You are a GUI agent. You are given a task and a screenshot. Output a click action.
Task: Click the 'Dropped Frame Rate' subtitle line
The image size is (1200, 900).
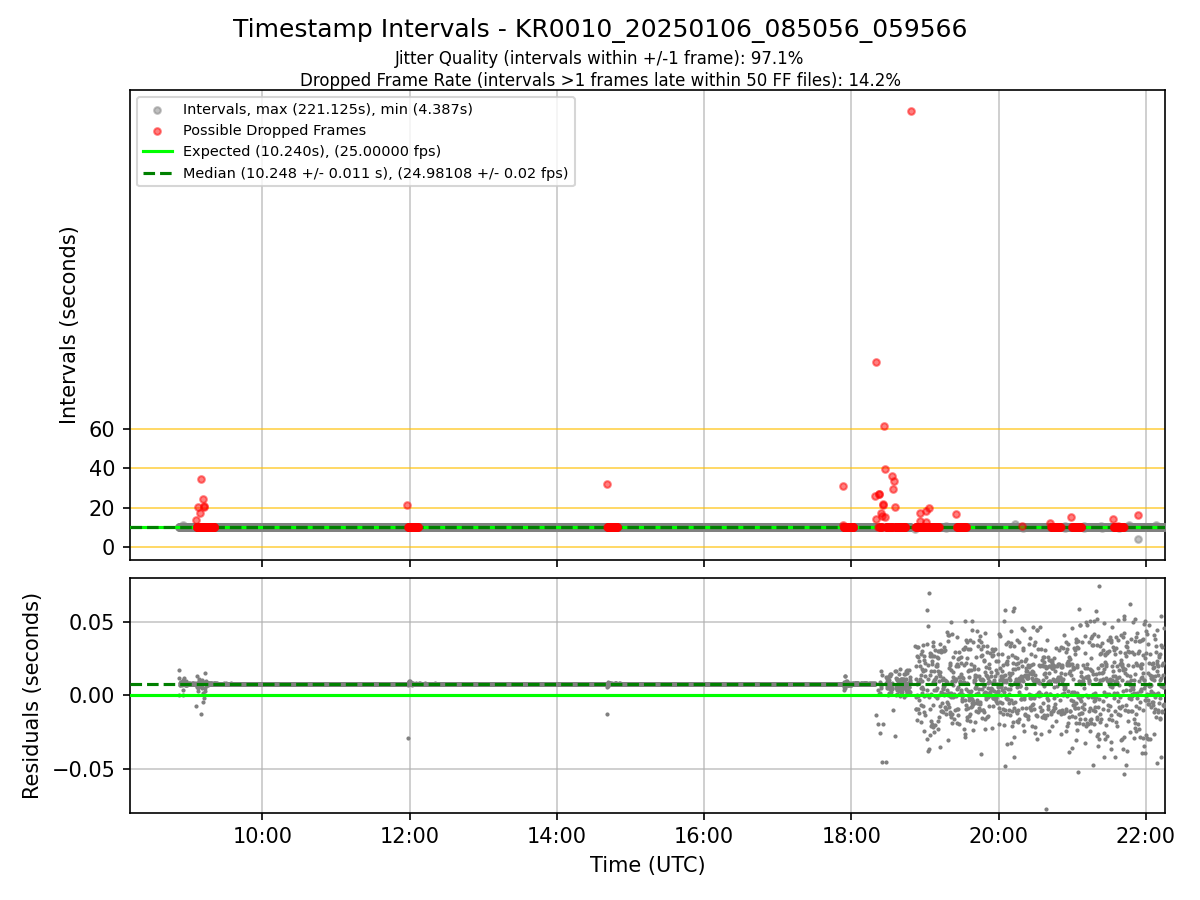point(600,80)
